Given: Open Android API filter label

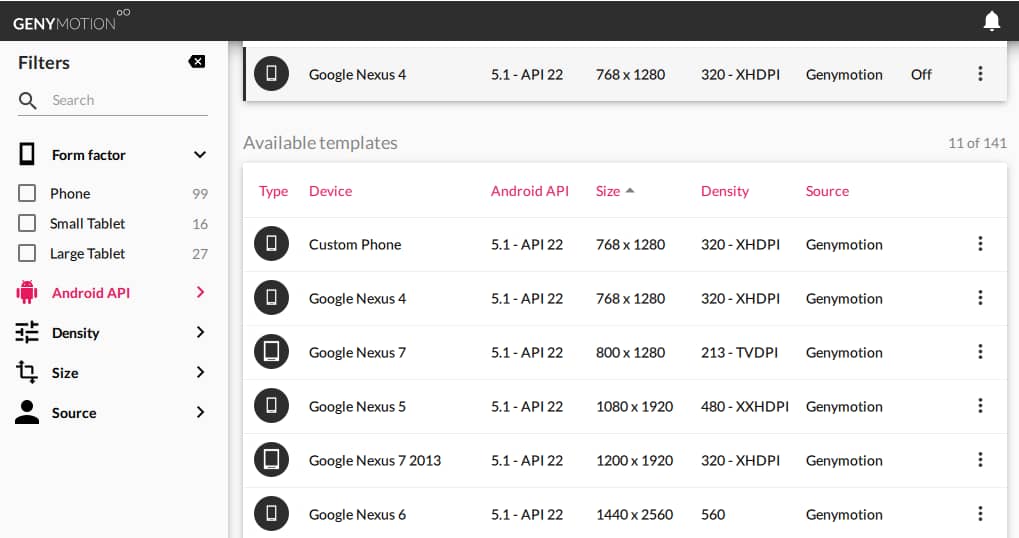Looking at the screenshot, I should click(91, 293).
